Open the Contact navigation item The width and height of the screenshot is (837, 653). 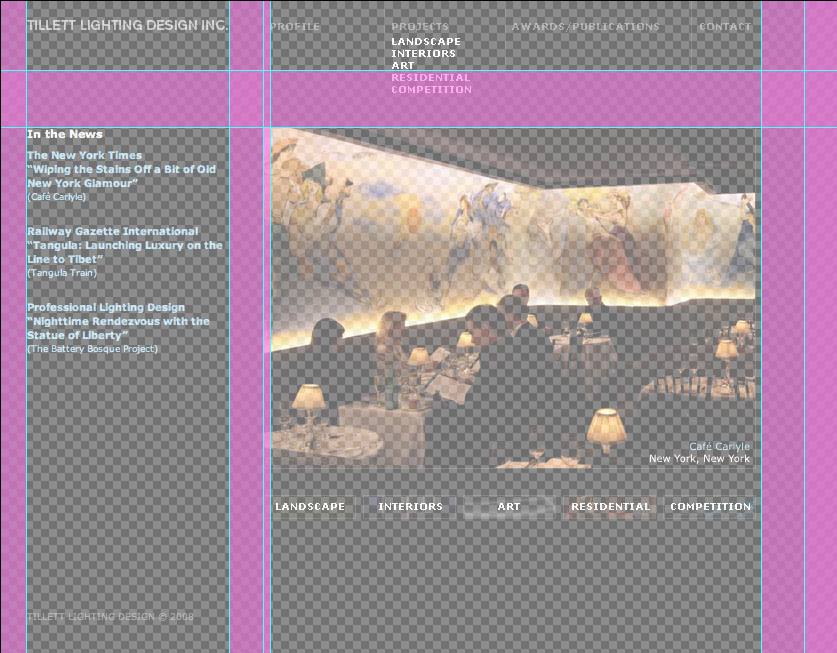[725, 27]
